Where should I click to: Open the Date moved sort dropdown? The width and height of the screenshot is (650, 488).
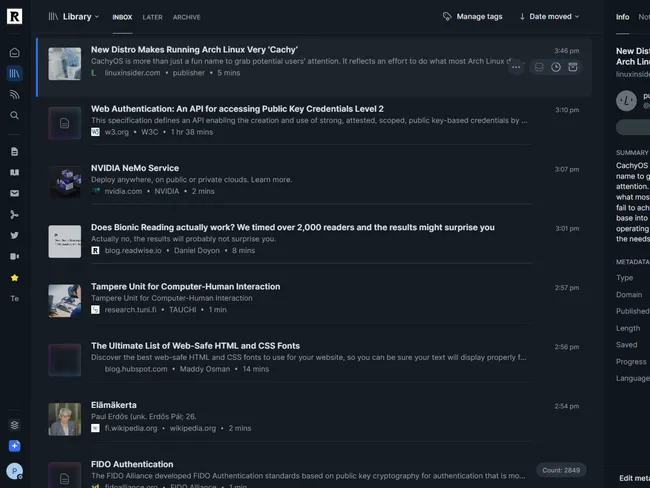tap(554, 17)
